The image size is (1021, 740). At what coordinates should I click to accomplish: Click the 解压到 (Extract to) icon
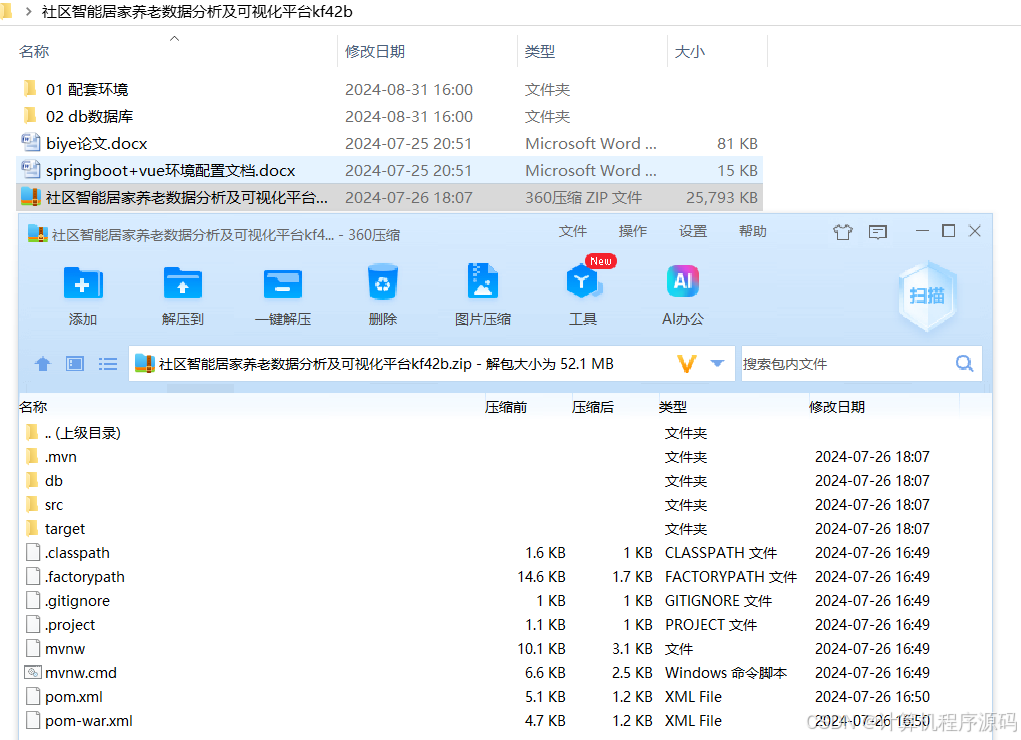tap(182, 283)
